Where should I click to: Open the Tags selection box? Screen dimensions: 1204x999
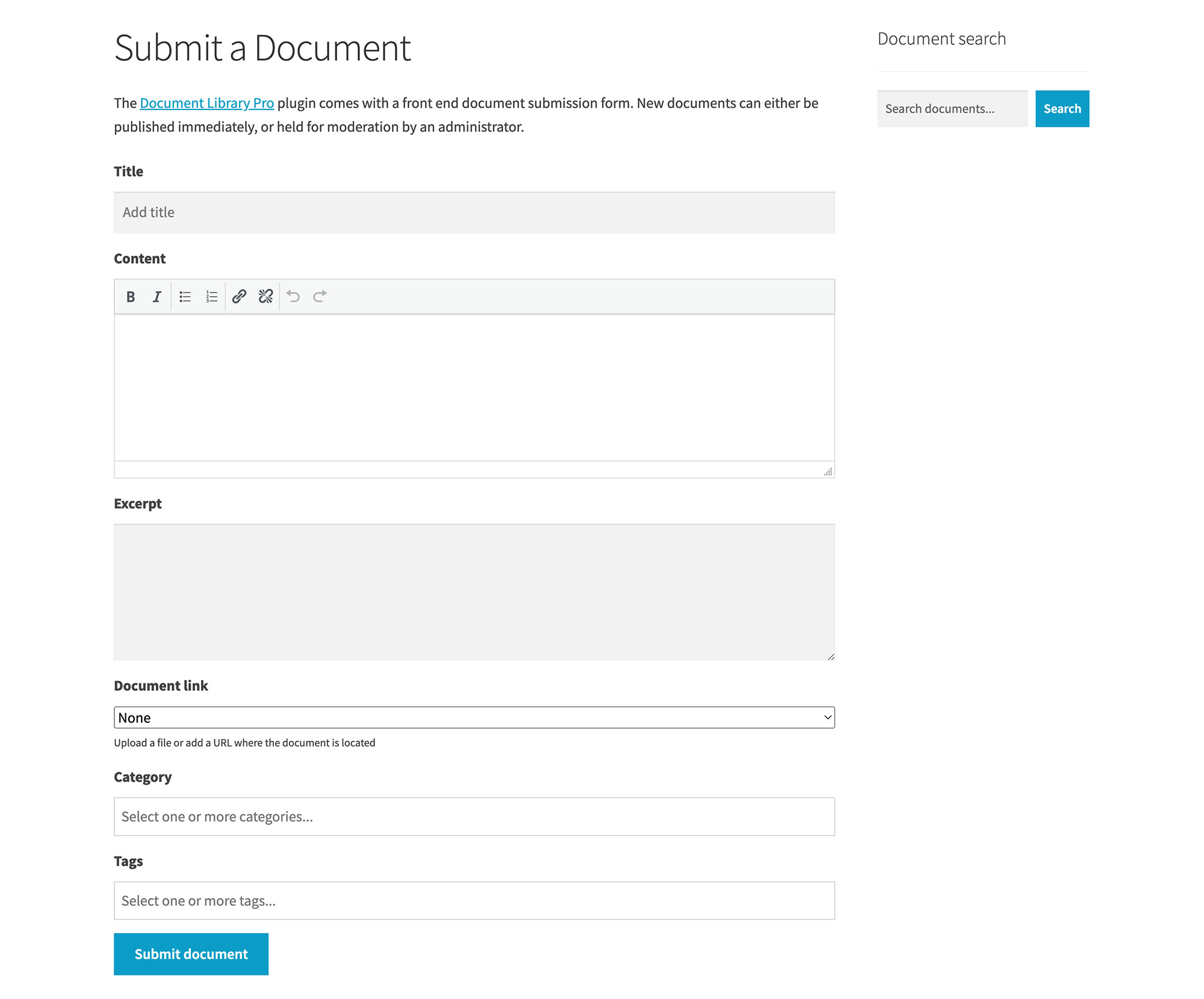click(x=474, y=901)
